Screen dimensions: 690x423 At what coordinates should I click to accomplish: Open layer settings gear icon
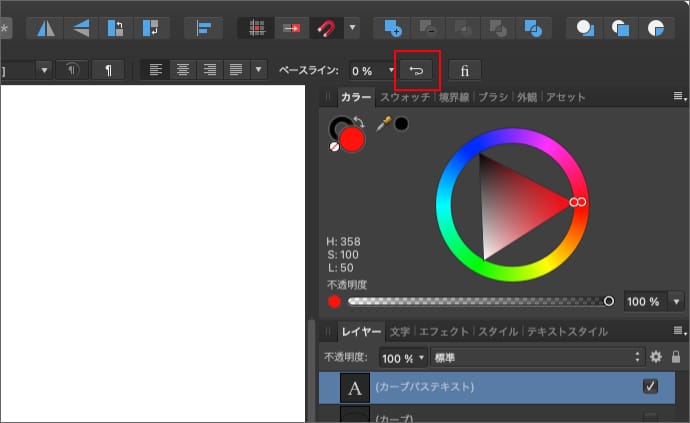656,357
